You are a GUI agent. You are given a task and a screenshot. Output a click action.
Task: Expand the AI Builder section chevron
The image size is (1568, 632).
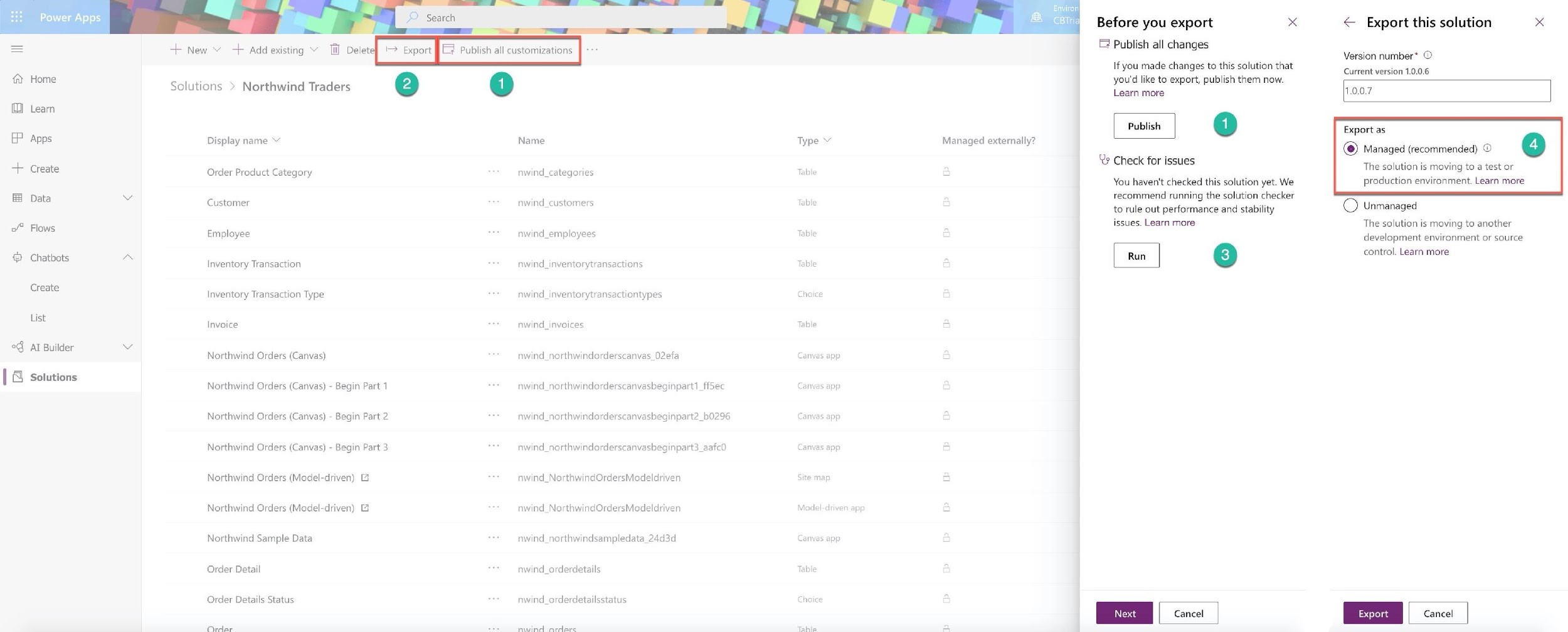pyautogui.click(x=127, y=347)
